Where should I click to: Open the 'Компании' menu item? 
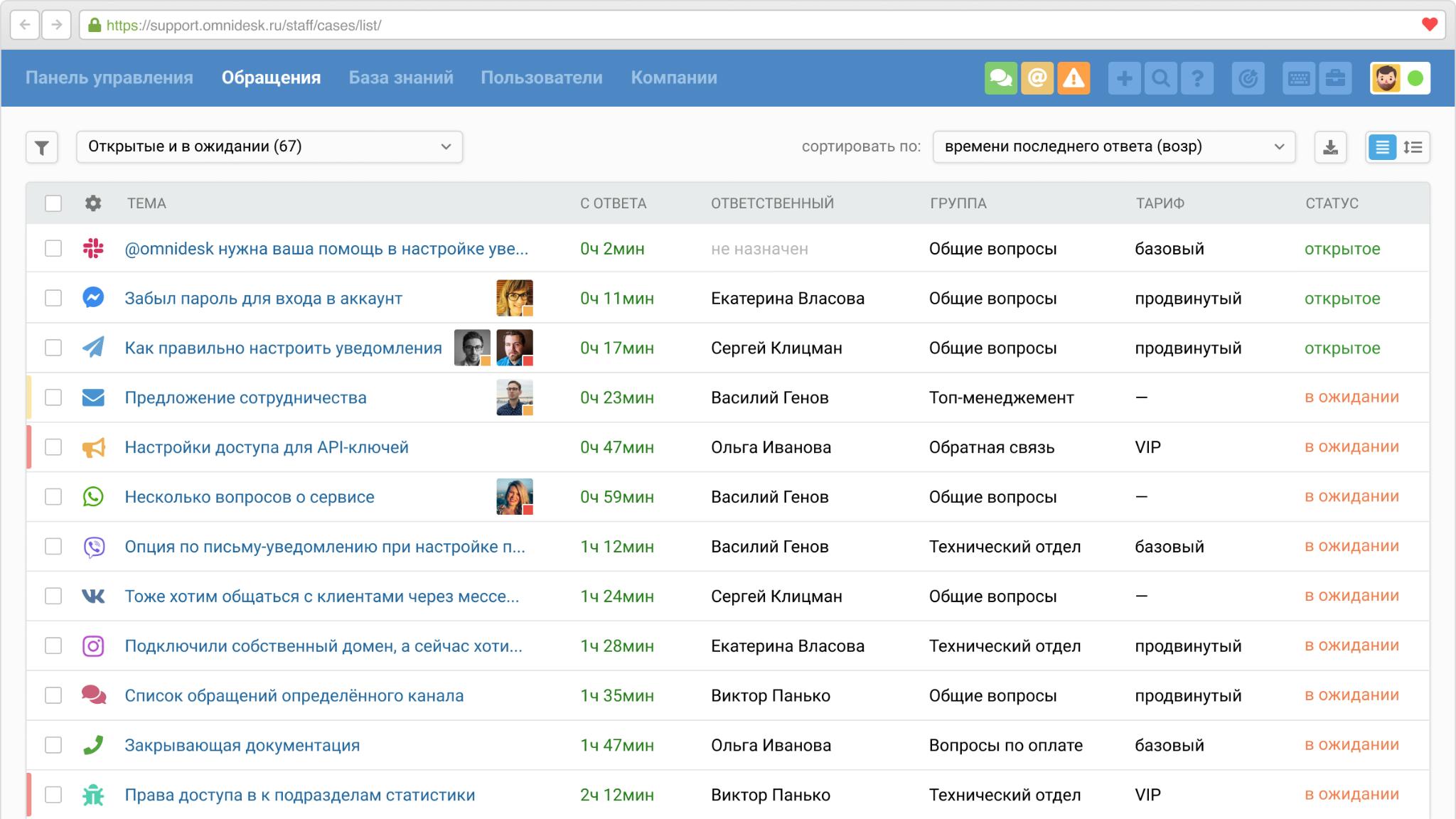click(x=674, y=78)
